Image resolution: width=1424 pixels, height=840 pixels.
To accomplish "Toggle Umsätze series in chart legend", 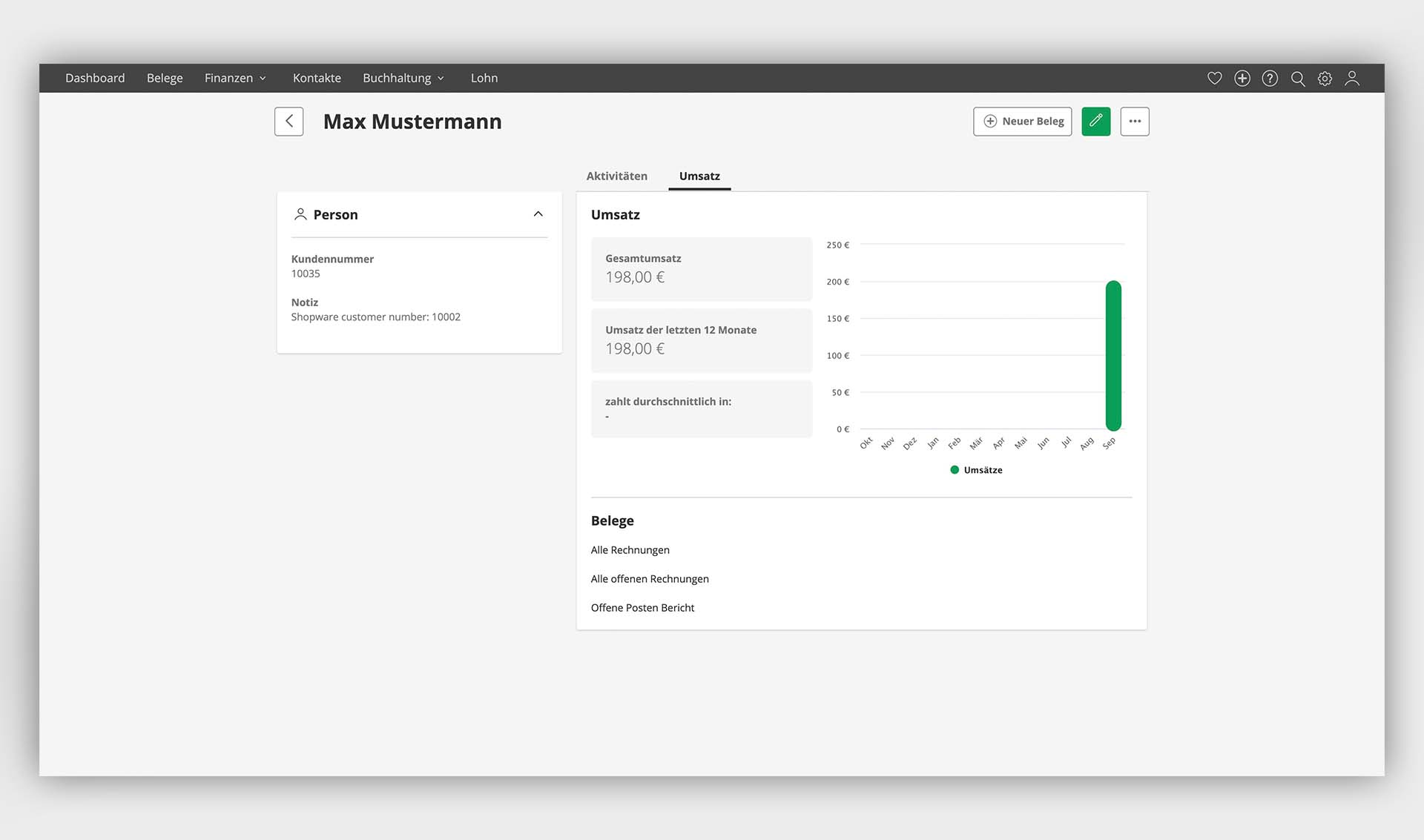I will tap(976, 470).
